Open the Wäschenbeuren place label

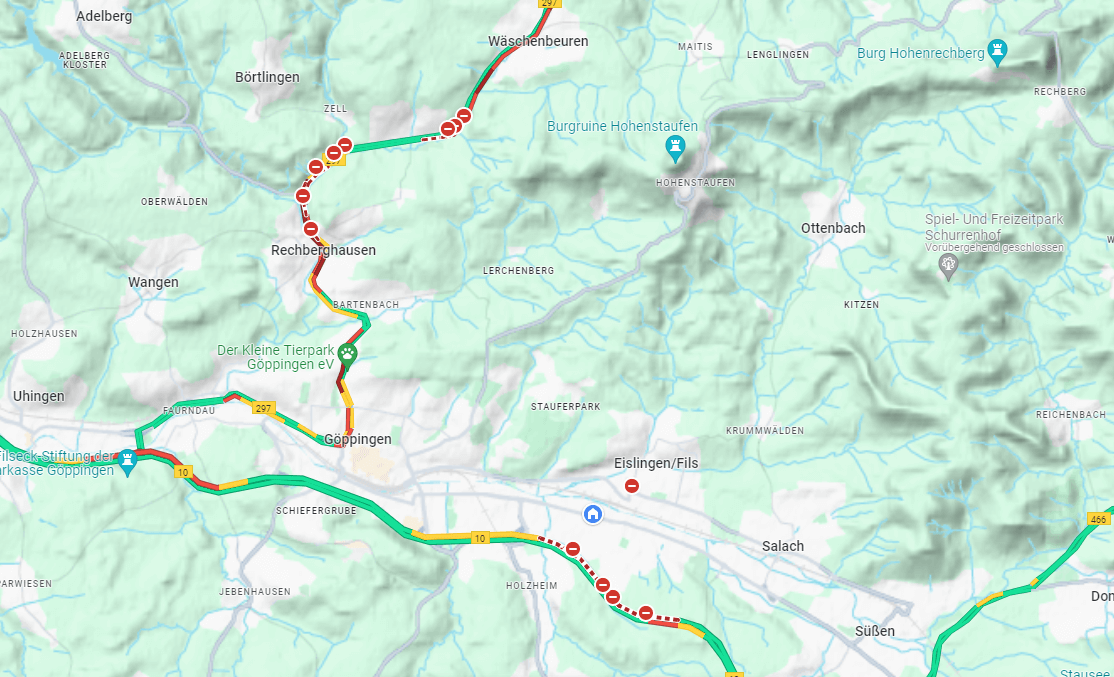(538, 41)
